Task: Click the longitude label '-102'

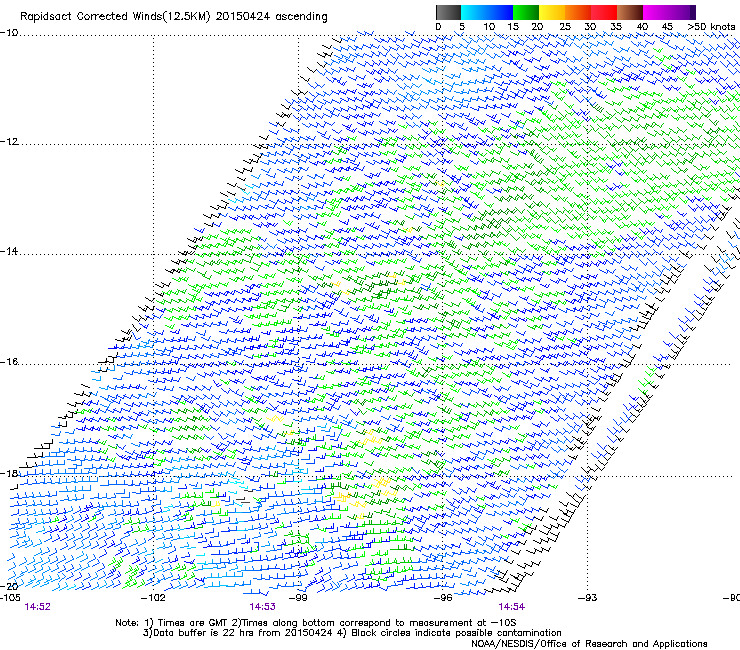Action: [x=154, y=598]
